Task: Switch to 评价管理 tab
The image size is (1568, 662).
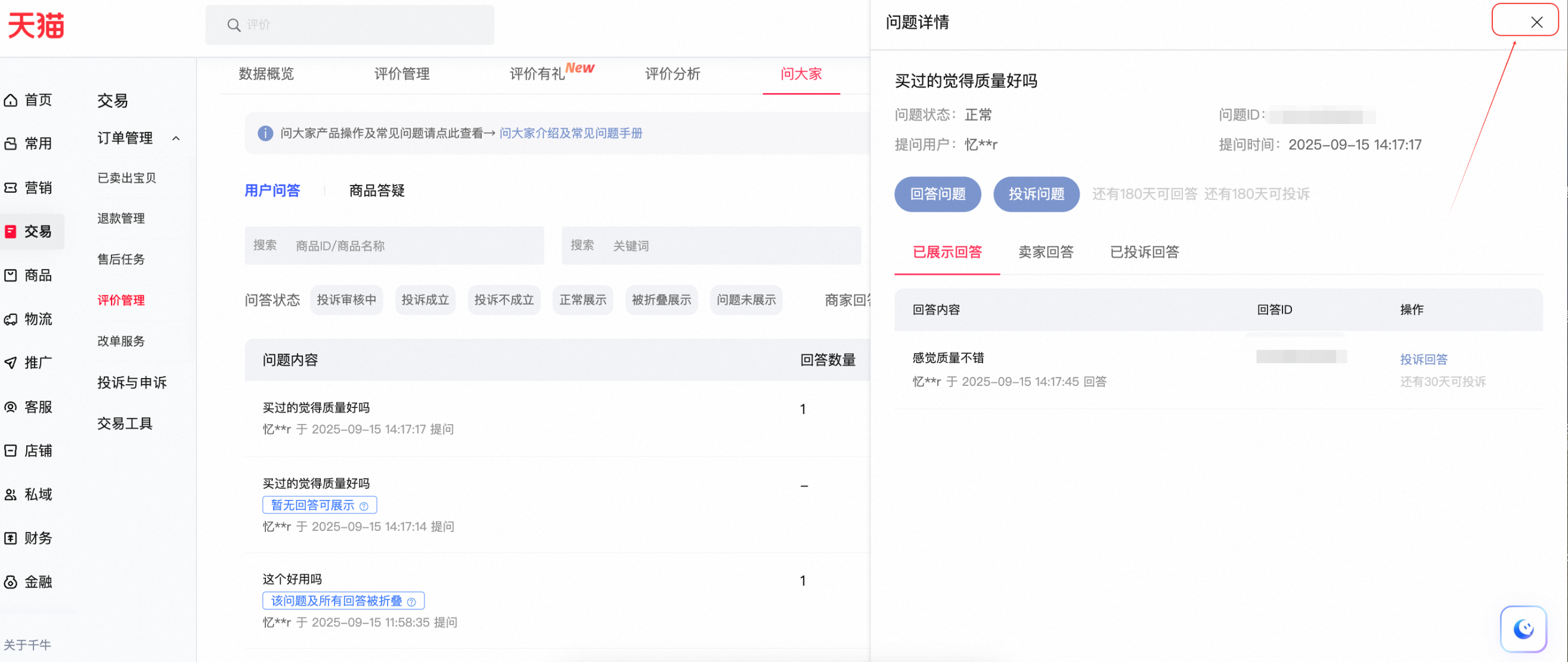Action: [x=402, y=74]
